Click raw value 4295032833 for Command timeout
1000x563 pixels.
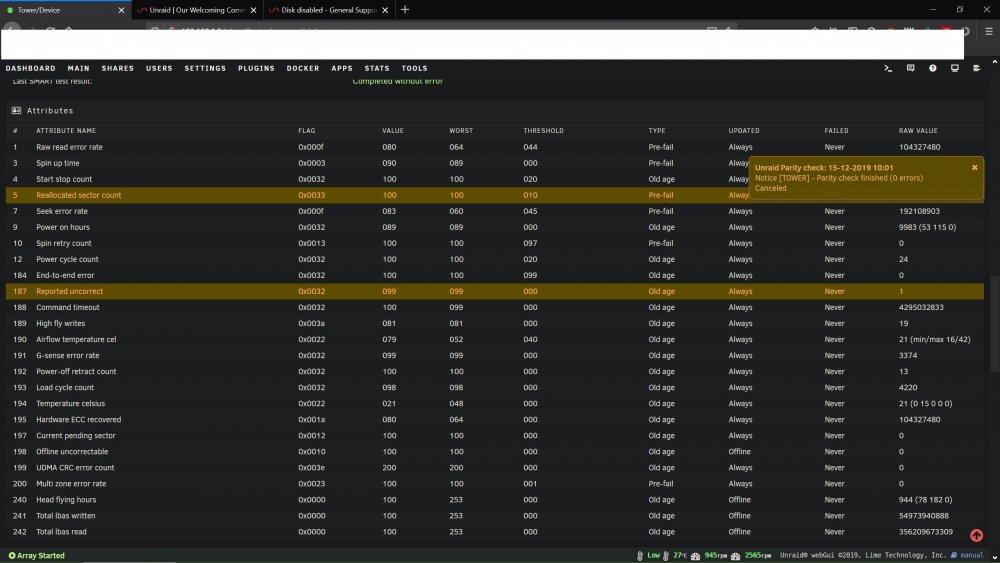[921, 307]
